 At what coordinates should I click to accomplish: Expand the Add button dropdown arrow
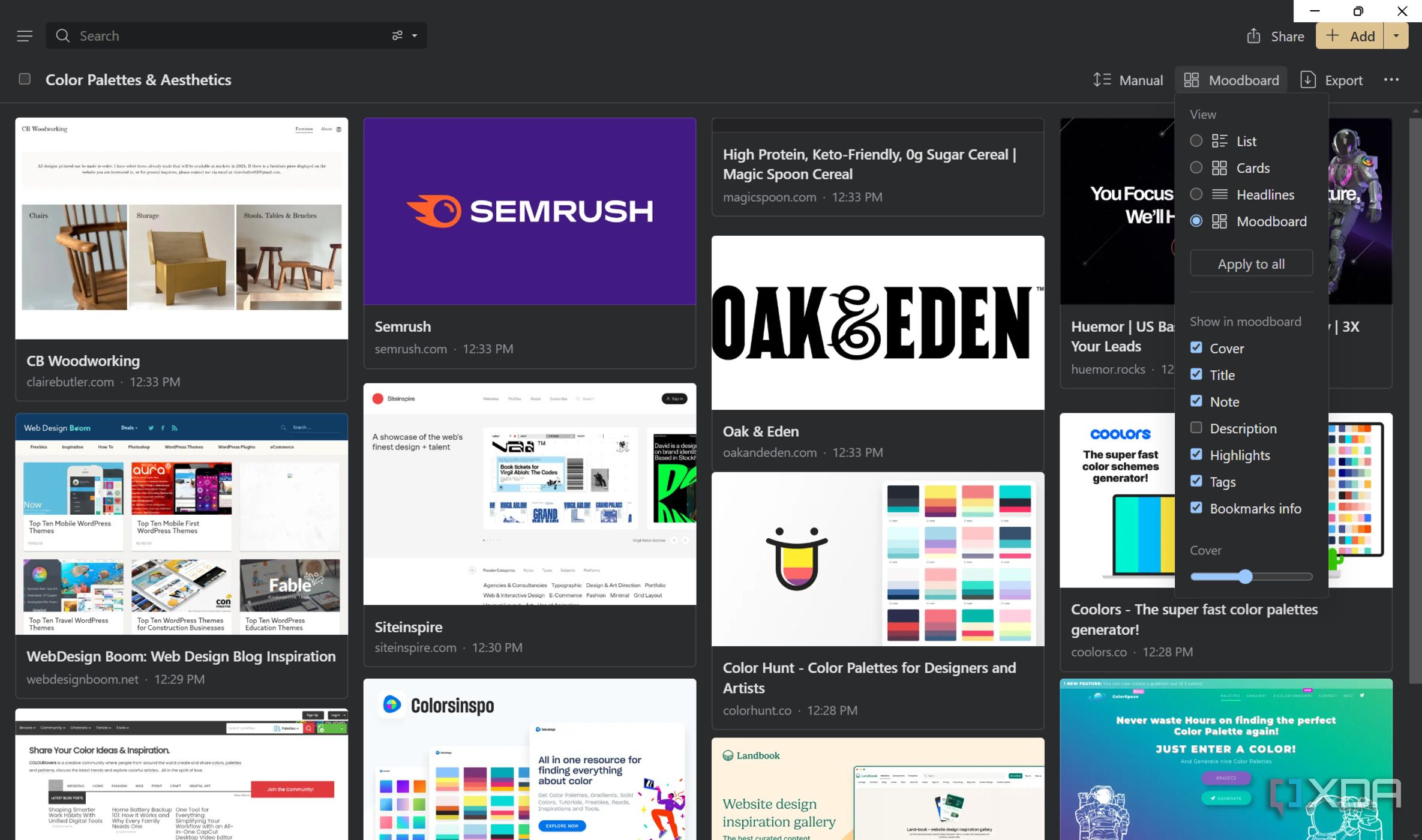[x=1396, y=36]
